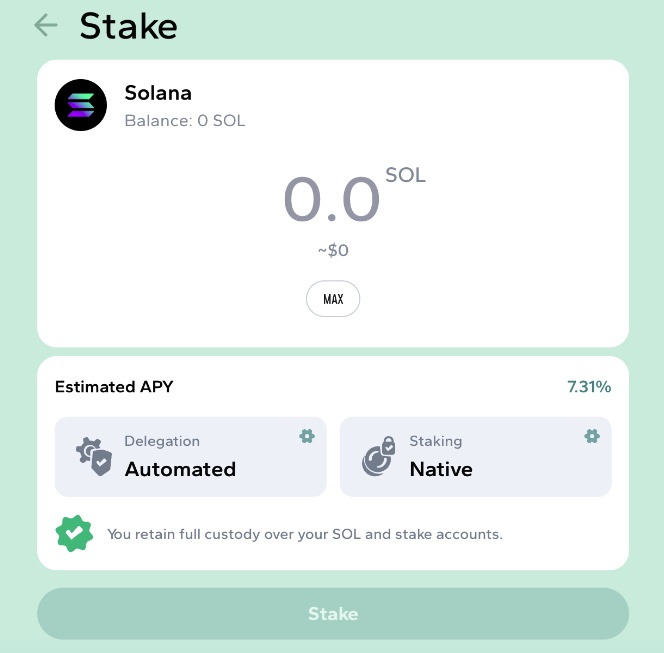Click the Staking coin-and-lock icon

(x=379, y=457)
